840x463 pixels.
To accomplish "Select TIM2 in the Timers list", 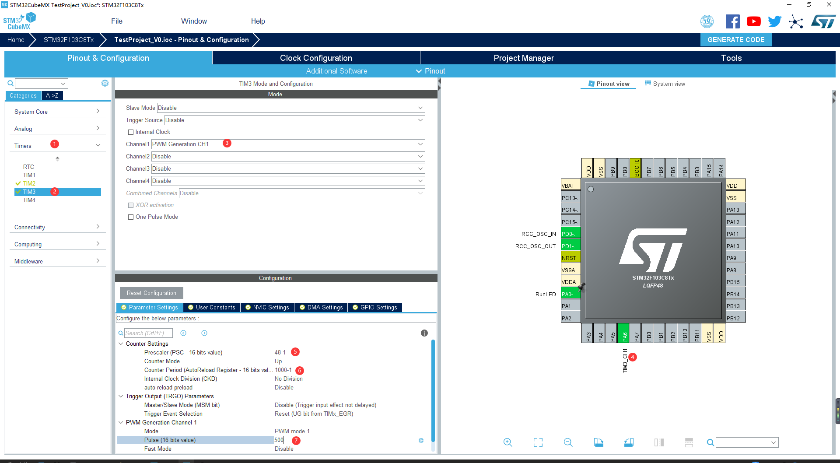I will [x=29, y=183].
